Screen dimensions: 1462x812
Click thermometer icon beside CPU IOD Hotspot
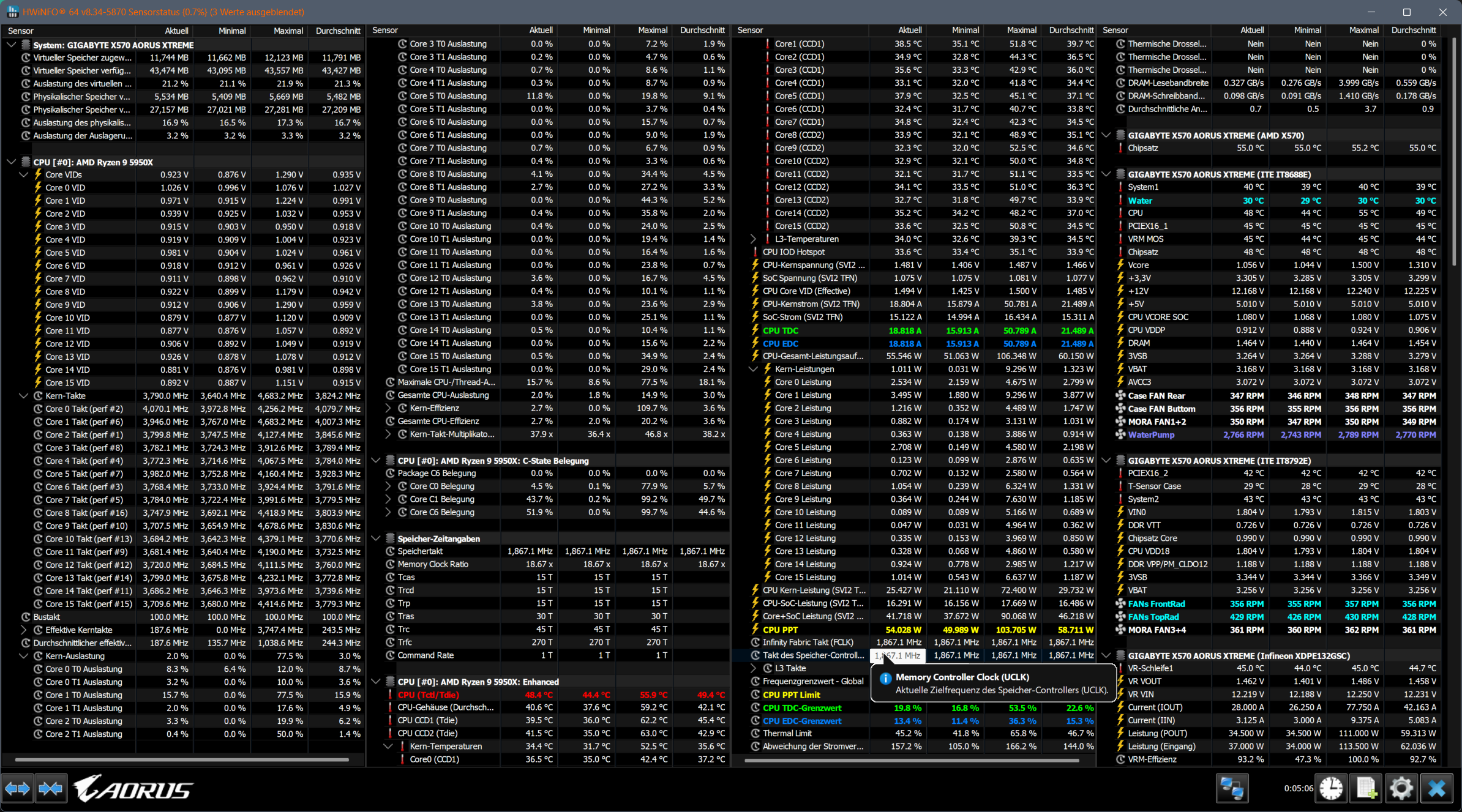pyautogui.click(x=755, y=252)
